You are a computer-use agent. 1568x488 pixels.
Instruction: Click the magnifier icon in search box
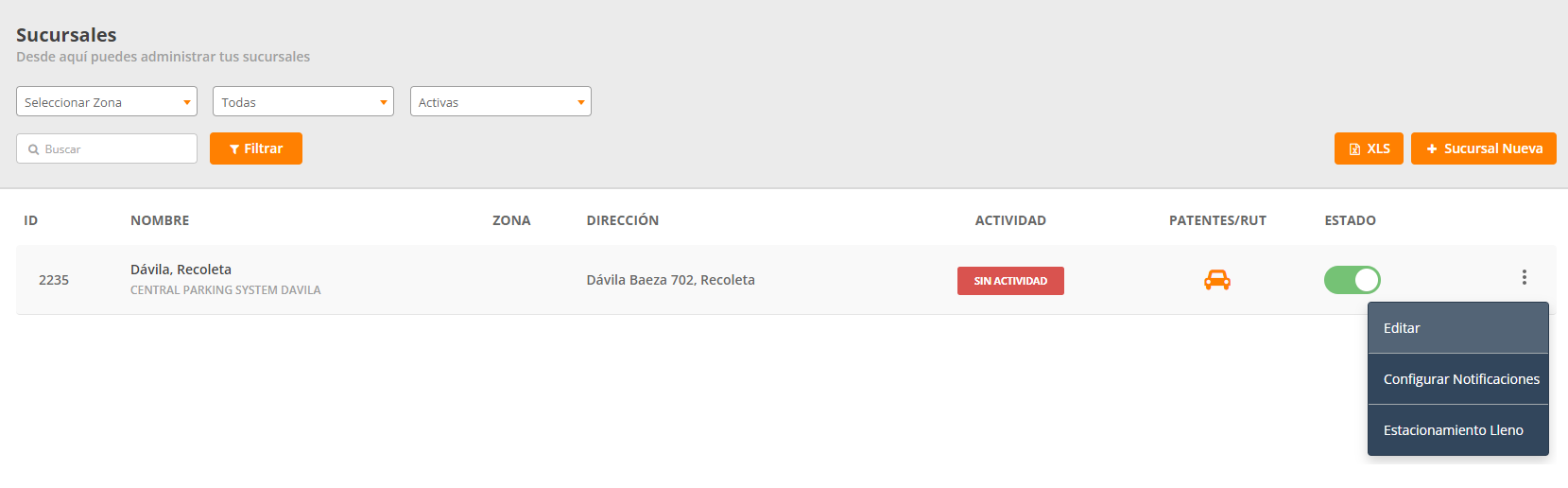[34, 149]
